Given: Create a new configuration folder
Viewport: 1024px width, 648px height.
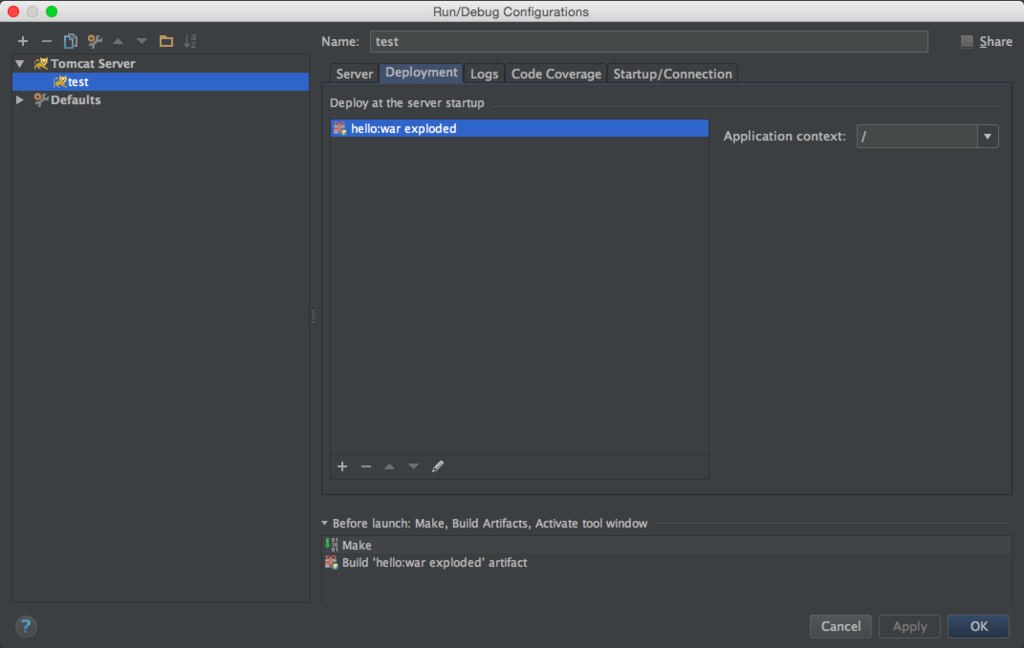Looking at the screenshot, I should click(166, 41).
